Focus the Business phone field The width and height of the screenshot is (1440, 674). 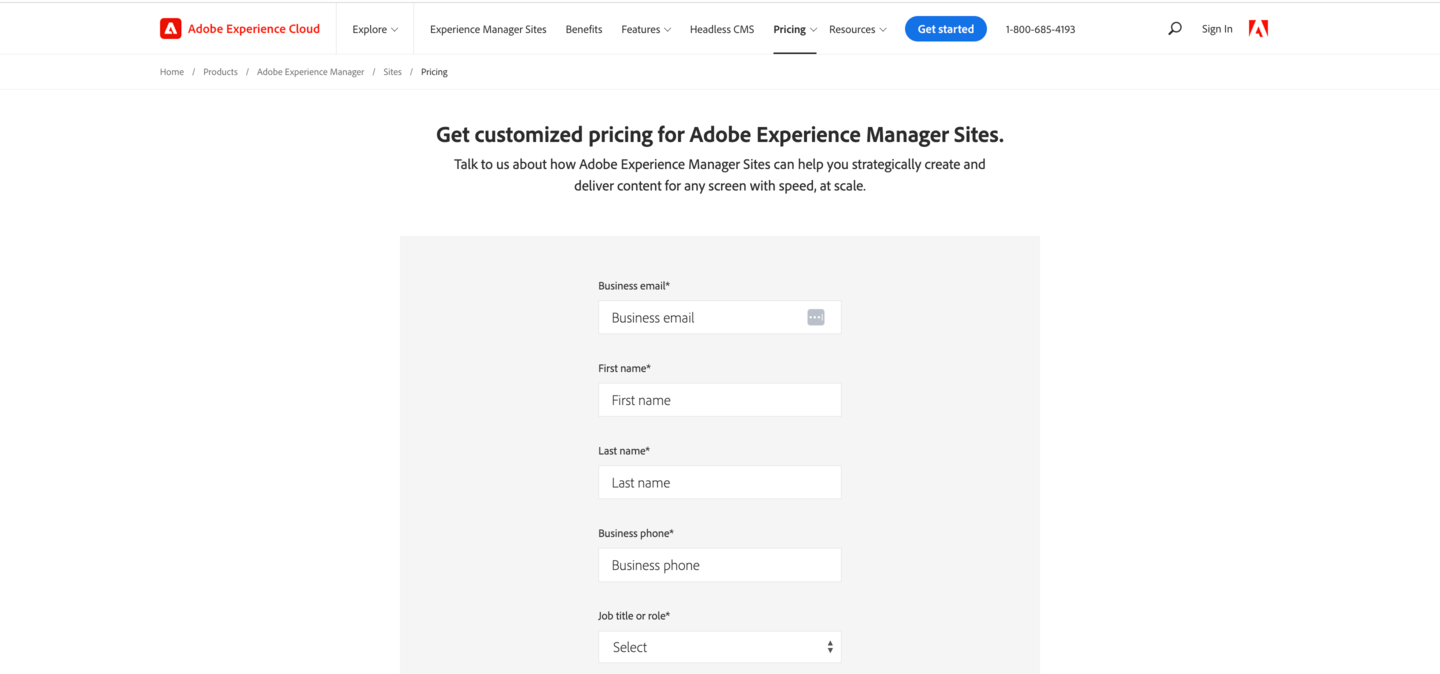720,565
